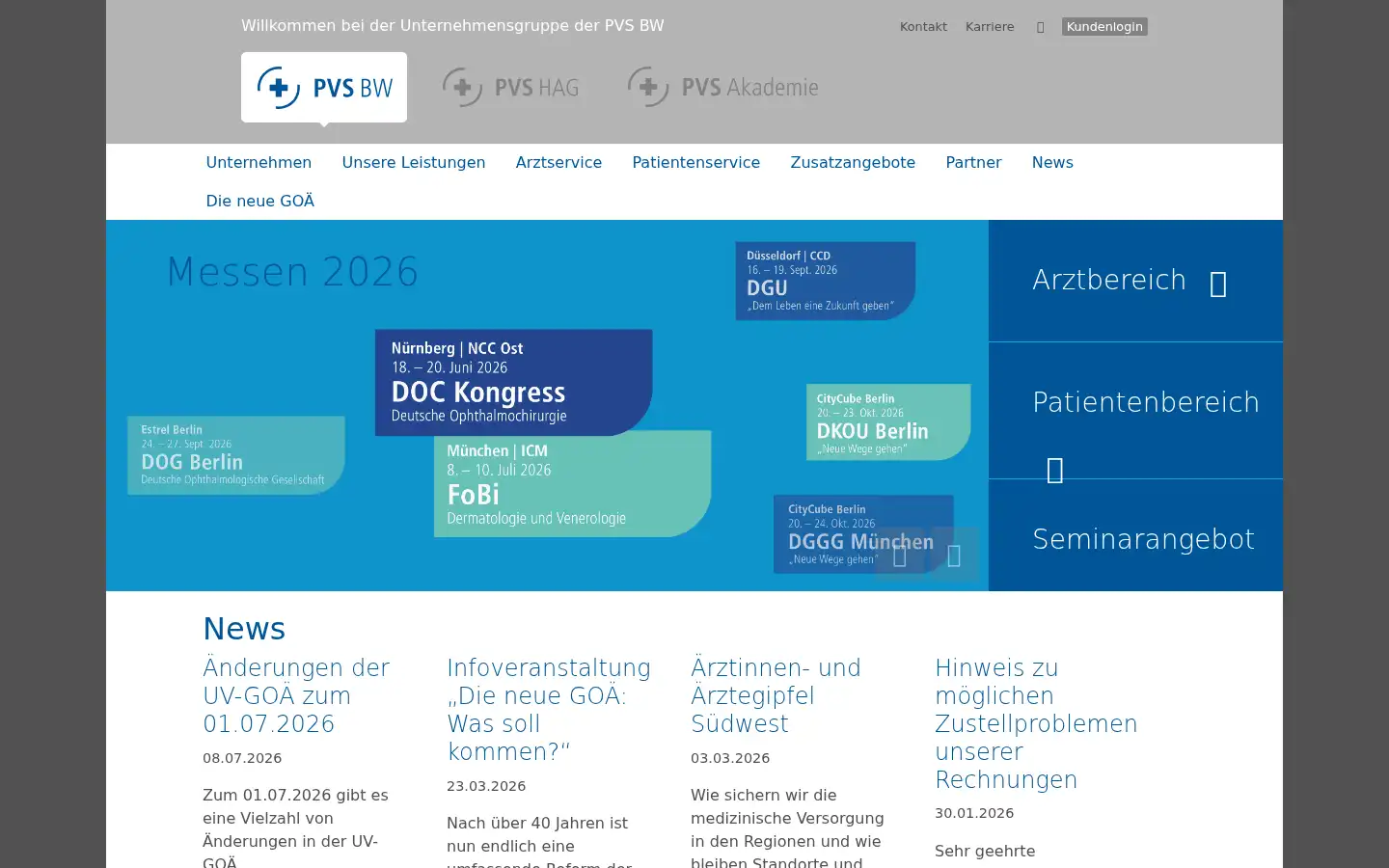Screen dimensions: 1389x868
Task: Open article Infoveranstaltung Die neue GOÄ
Action: (549, 709)
